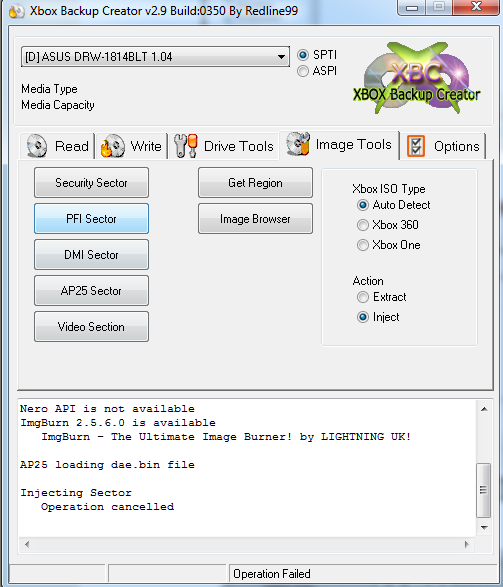Click the title bar application icon

pos(16,11)
